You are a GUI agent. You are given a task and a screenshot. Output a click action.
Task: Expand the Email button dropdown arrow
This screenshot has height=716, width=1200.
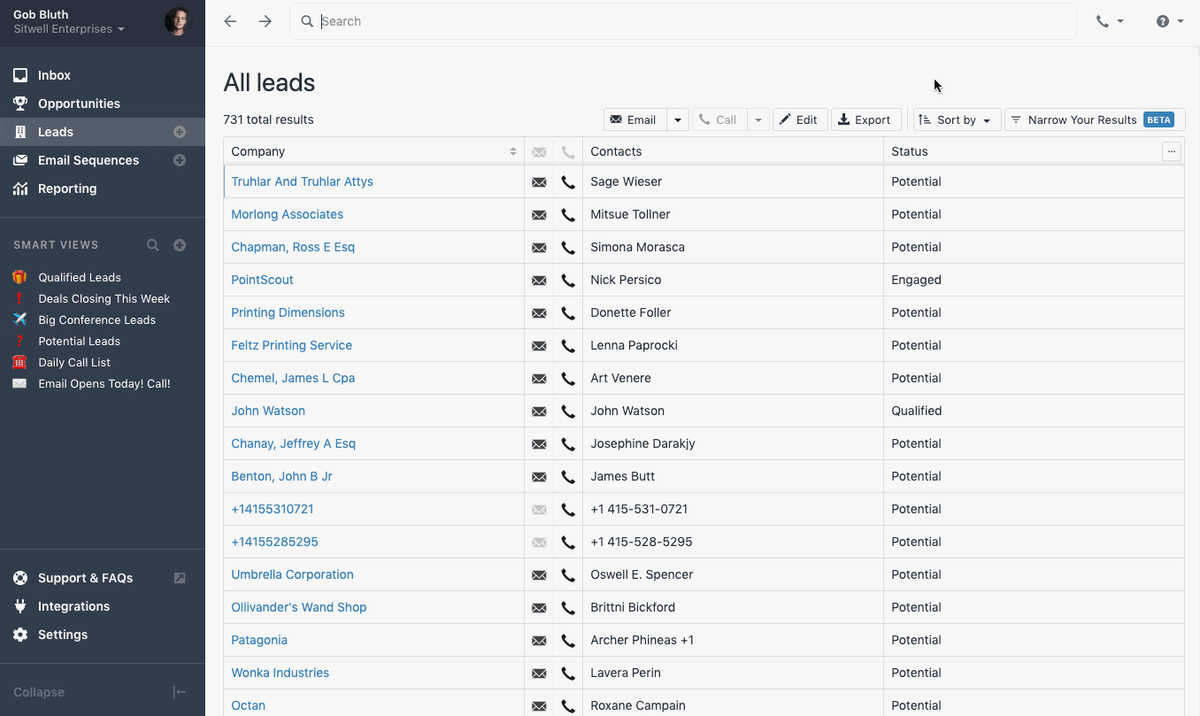coord(678,120)
